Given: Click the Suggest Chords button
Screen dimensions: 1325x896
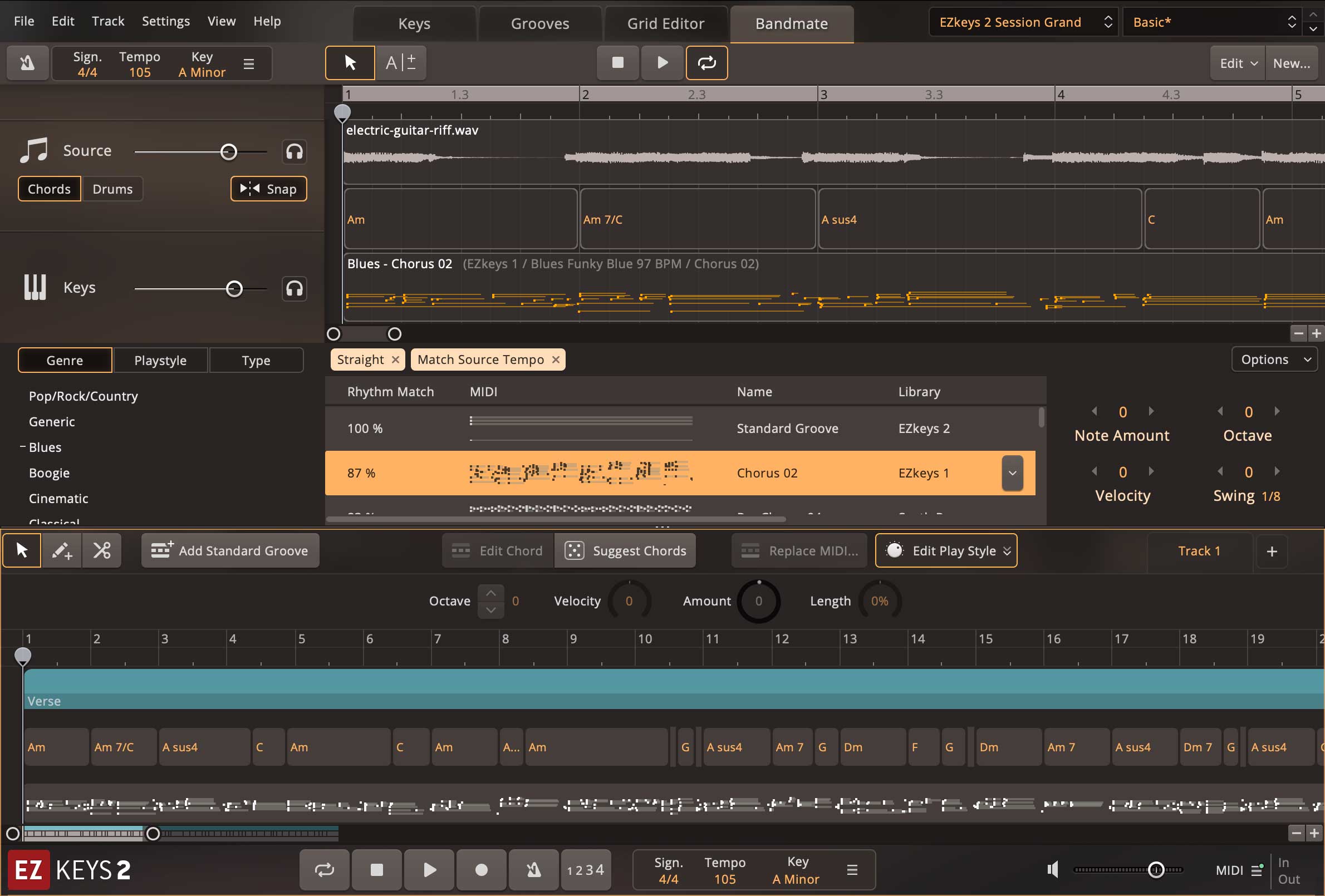Looking at the screenshot, I should tap(625, 550).
